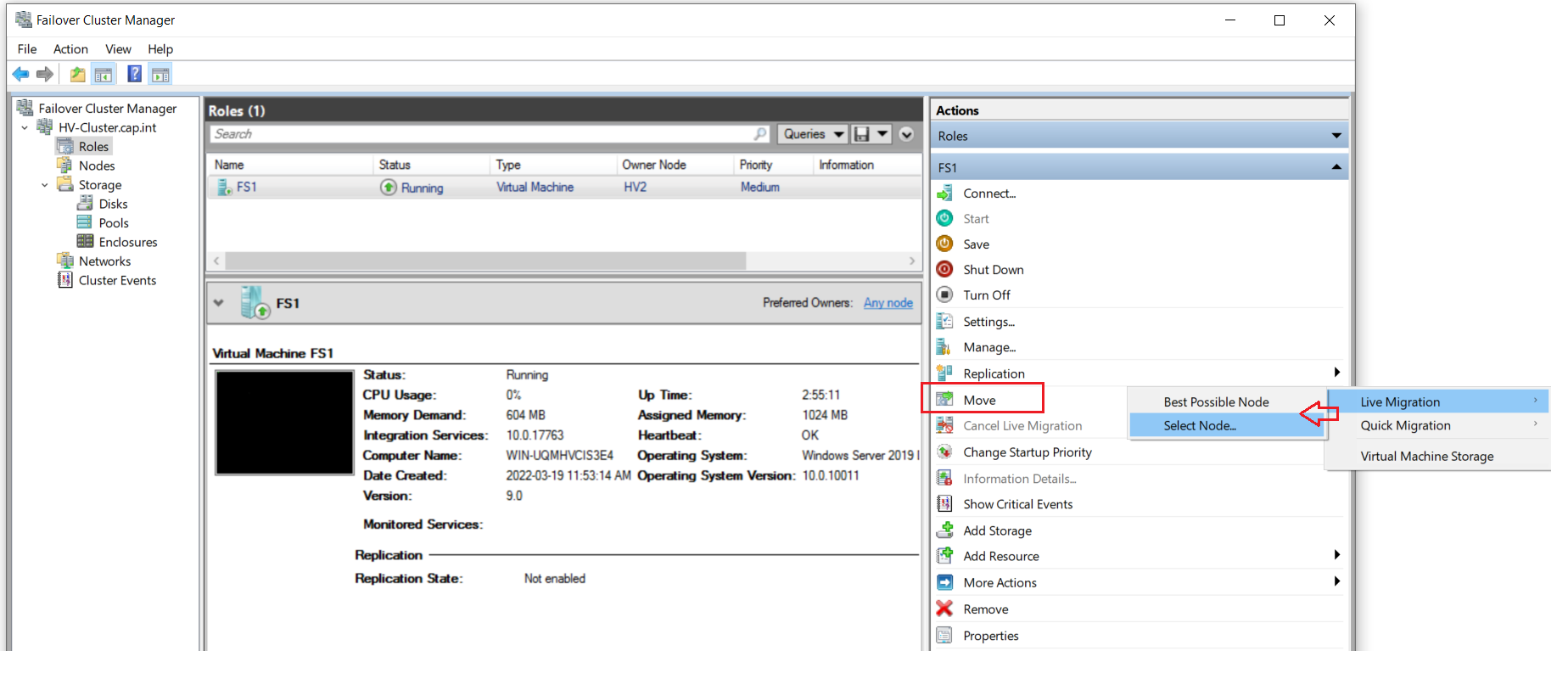The width and height of the screenshot is (1568, 679).
Task: Expand the Add Resource submenu arrow
Action: 1336,555
